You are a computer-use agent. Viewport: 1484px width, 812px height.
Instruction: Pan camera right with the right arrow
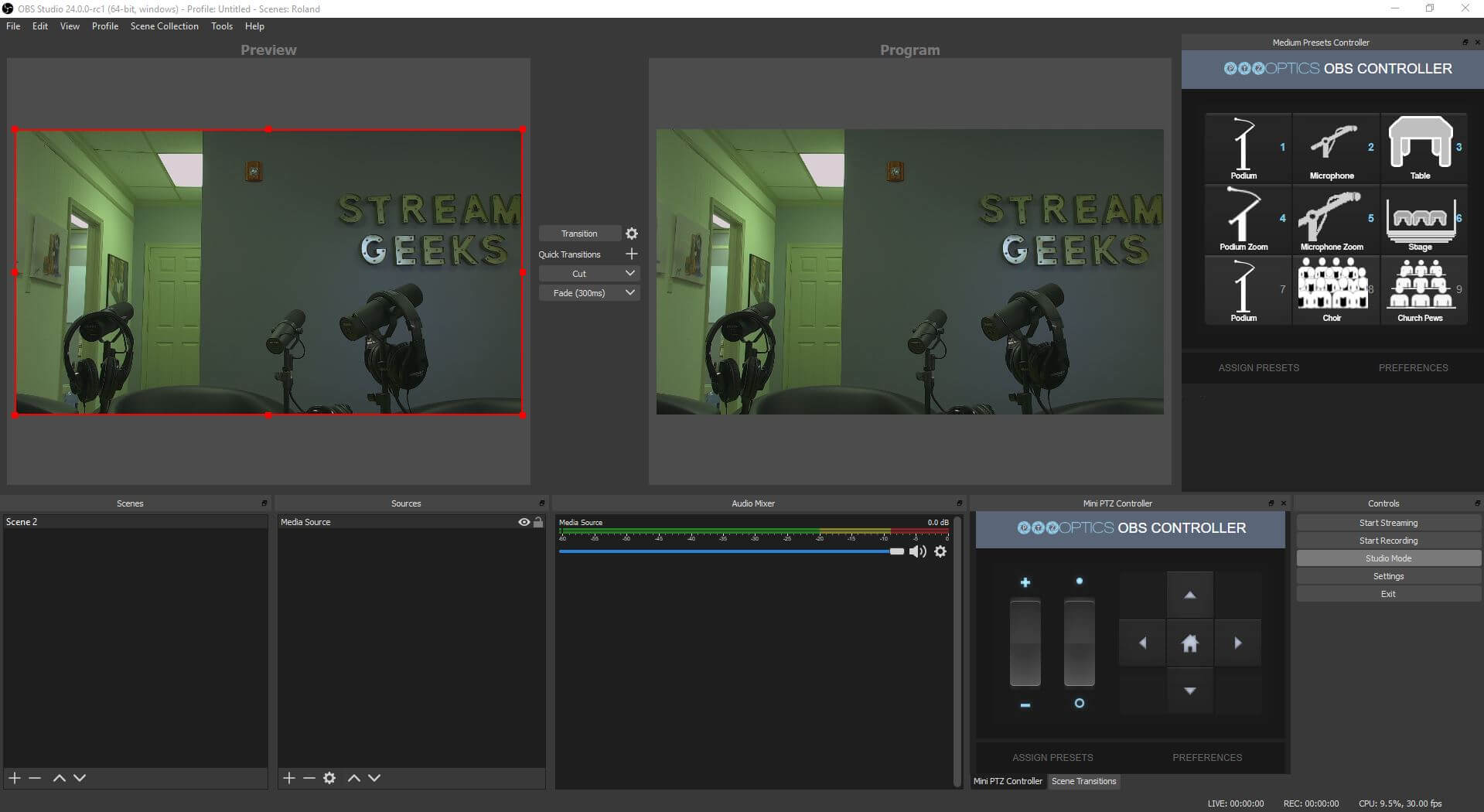pyautogui.click(x=1238, y=643)
